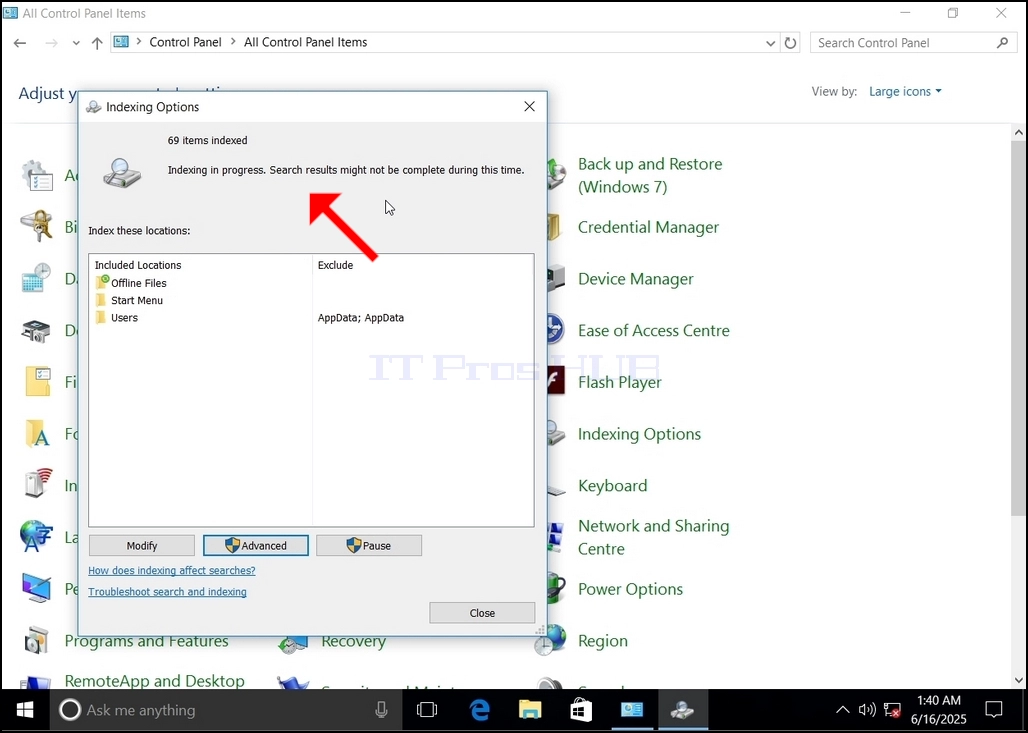Click the BitLocker keys and padlock icon
Screen dimensions: 1028x733
pyautogui.click(x=36, y=226)
